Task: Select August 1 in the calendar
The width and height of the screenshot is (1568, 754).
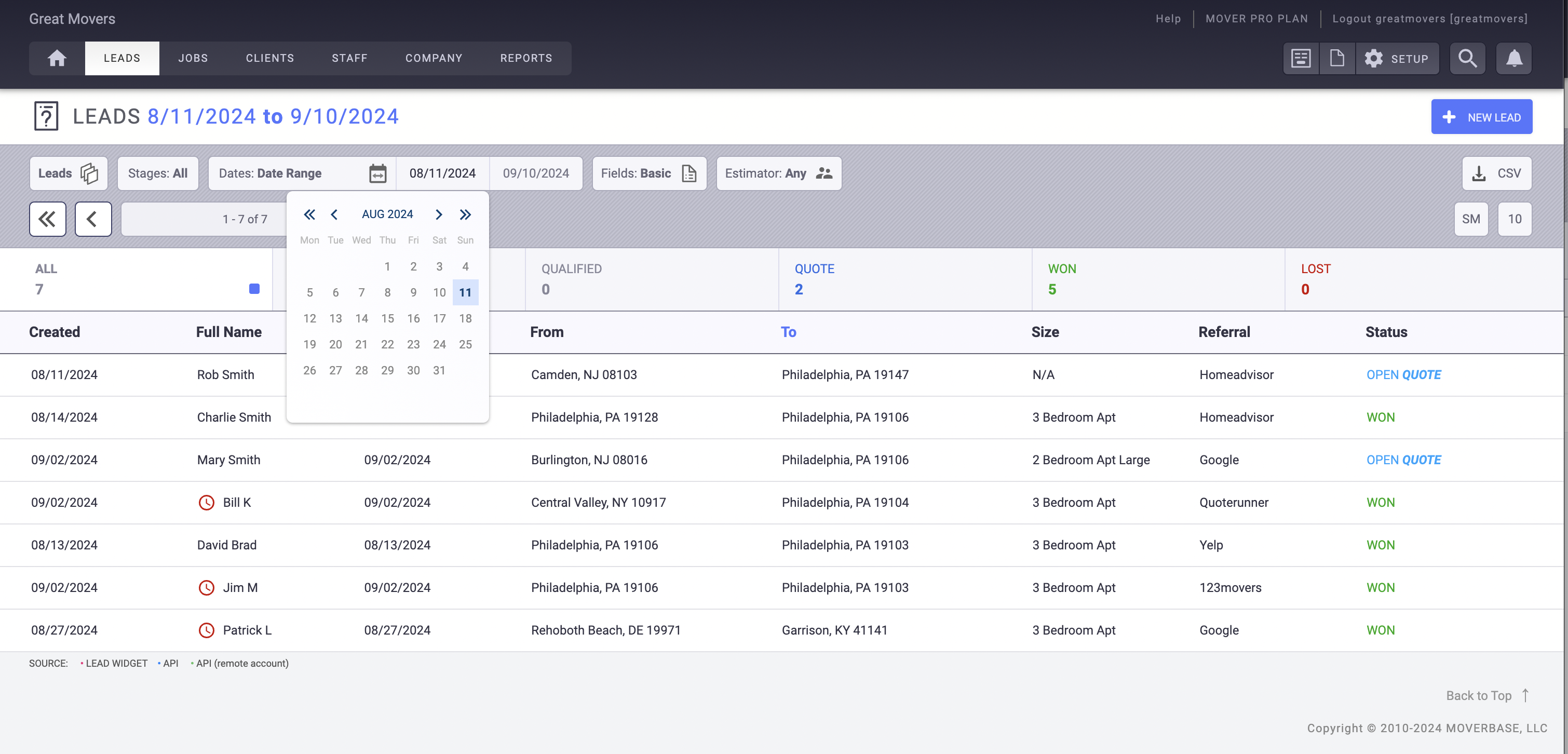Action: click(x=387, y=266)
